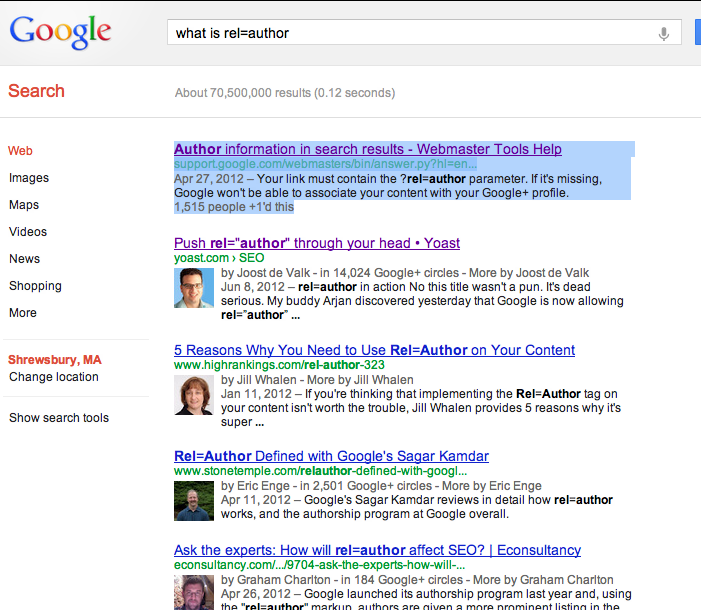Image resolution: width=701 pixels, height=610 pixels.
Task: Select Maps in the left sidebar
Action: [x=24, y=205]
